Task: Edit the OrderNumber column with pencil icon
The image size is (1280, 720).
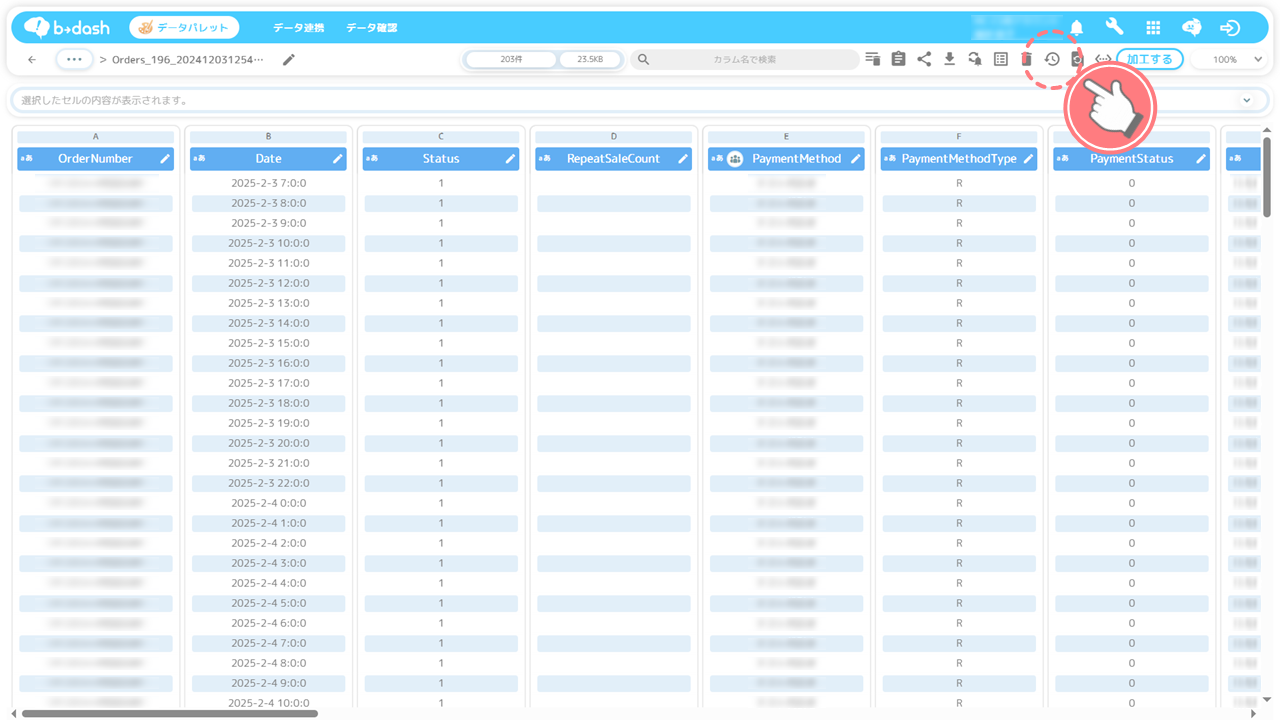Action: click(165, 159)
